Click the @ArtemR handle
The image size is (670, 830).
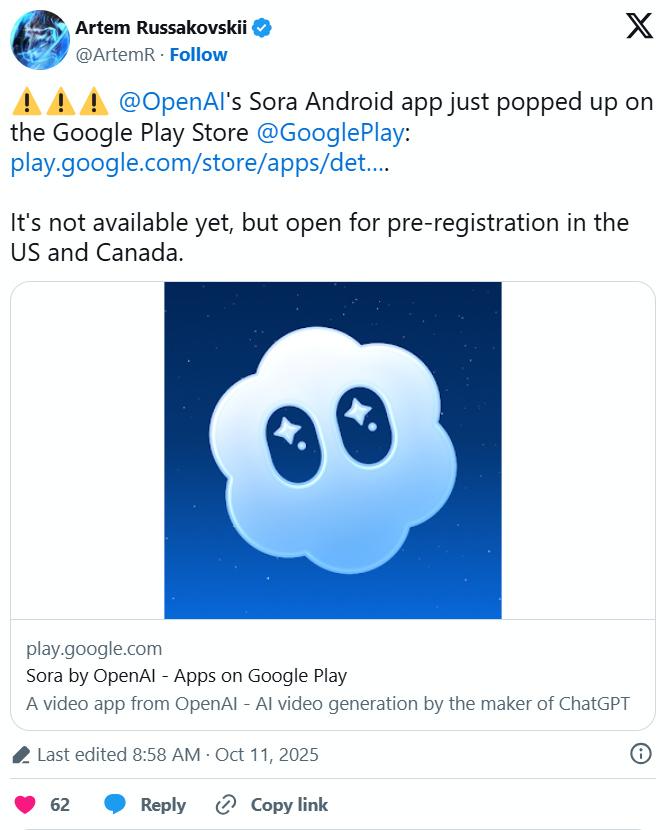(x=113, y=54)
